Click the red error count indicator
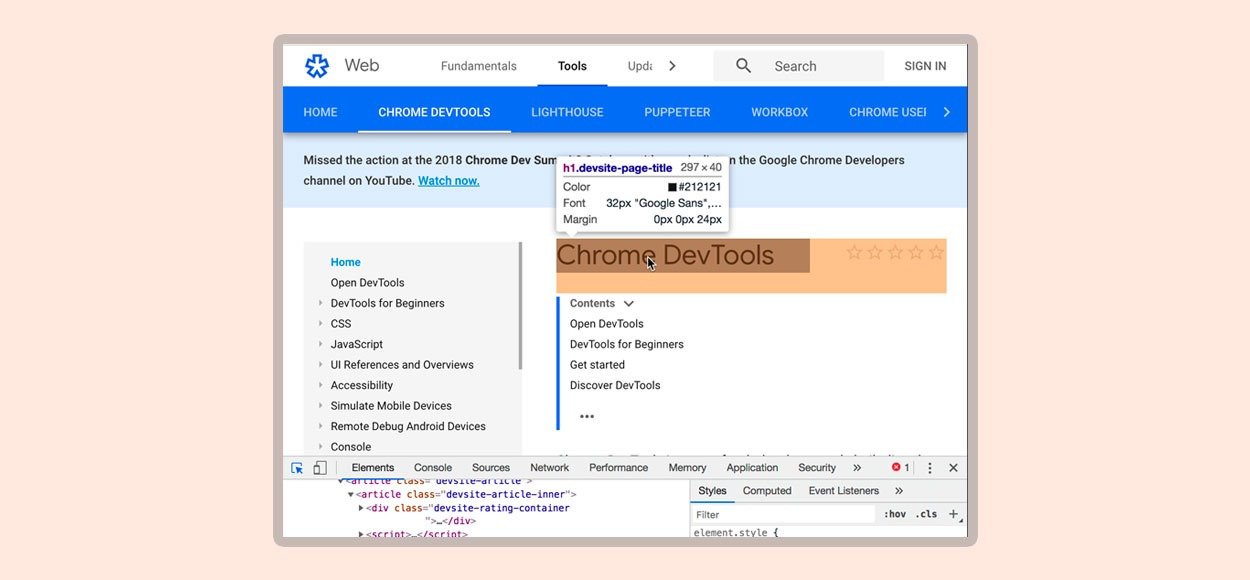 (900, 468)
